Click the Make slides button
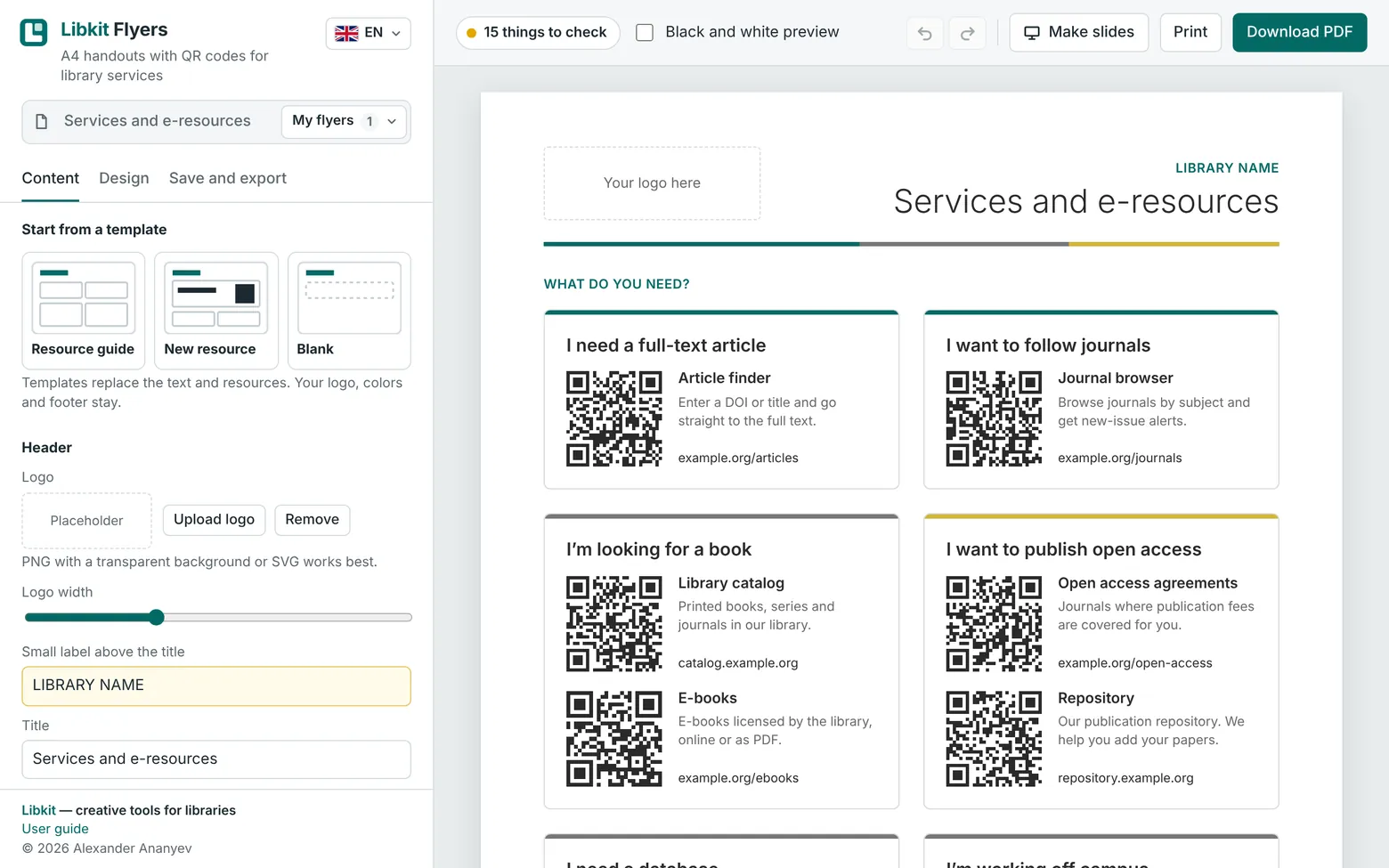This screenshot has height=868, width=1389. (x=1079, y=33)
